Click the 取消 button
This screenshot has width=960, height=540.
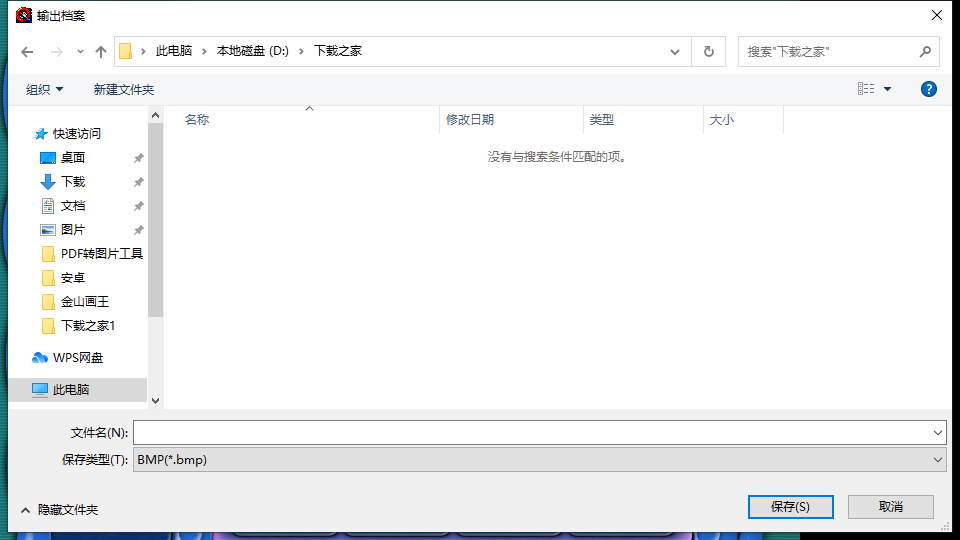tap(891, 507)
